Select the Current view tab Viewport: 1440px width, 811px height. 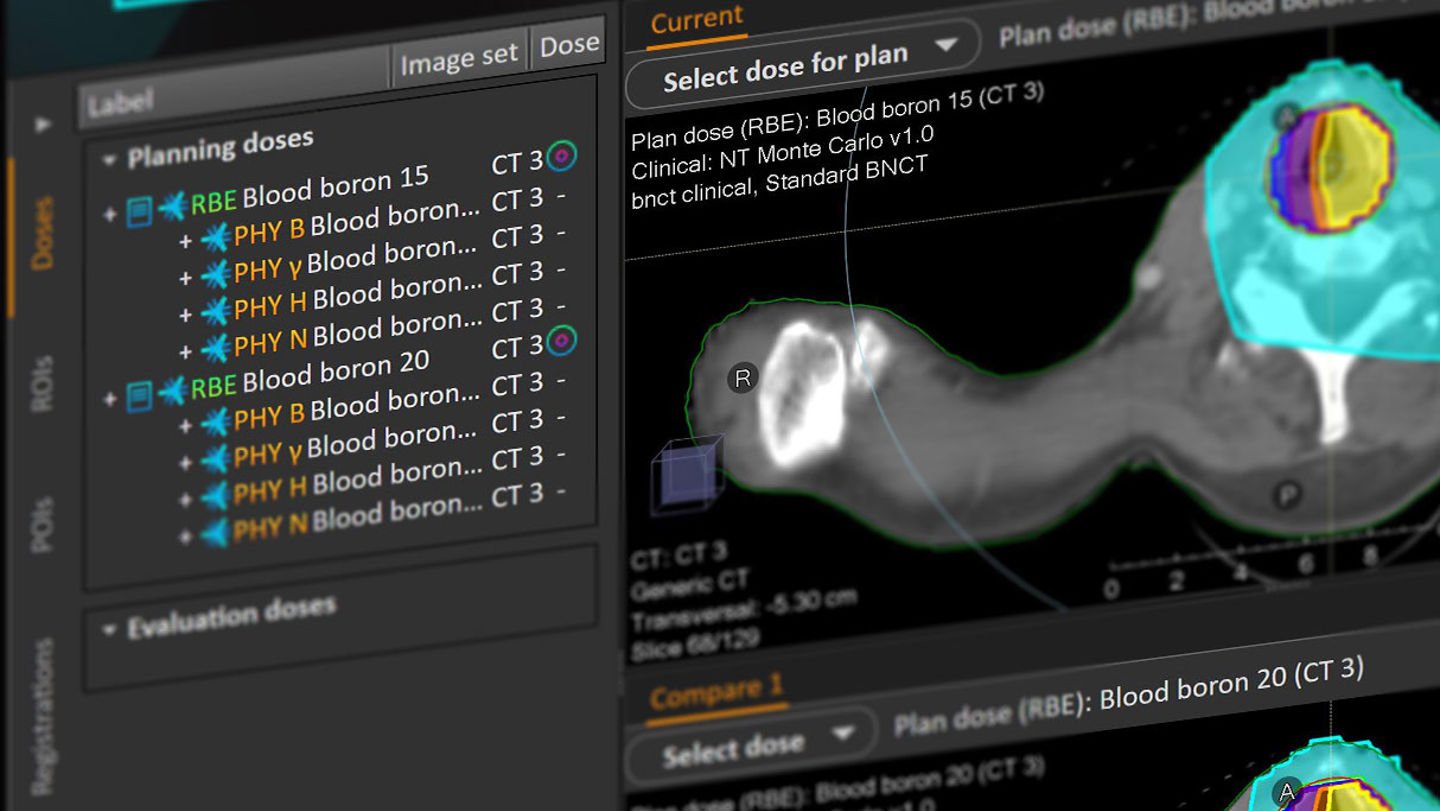coord(697,20)
